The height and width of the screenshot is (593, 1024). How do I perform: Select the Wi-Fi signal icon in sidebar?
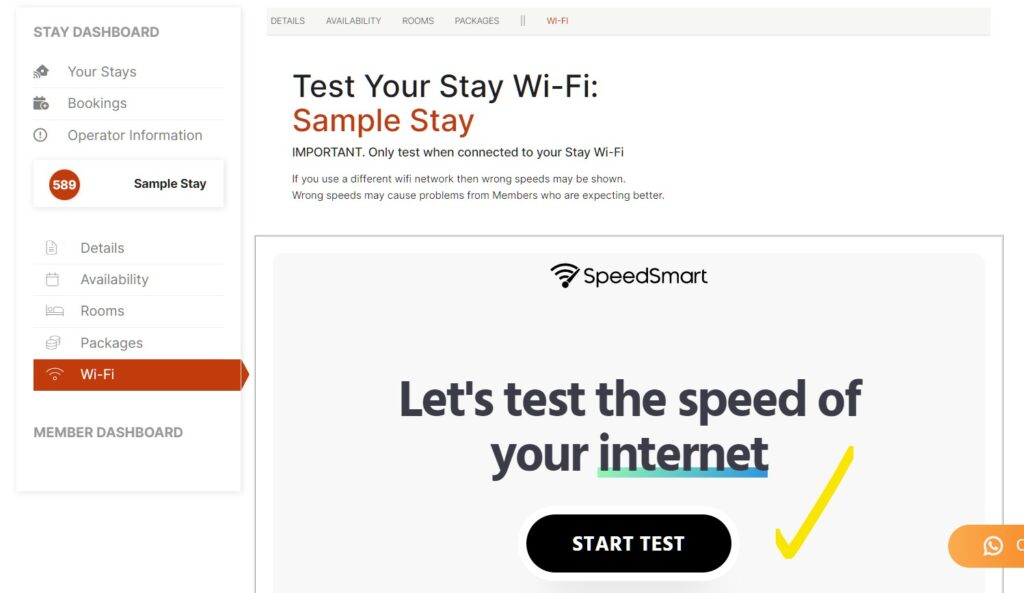pyautogui.click(x=53, y=374)
